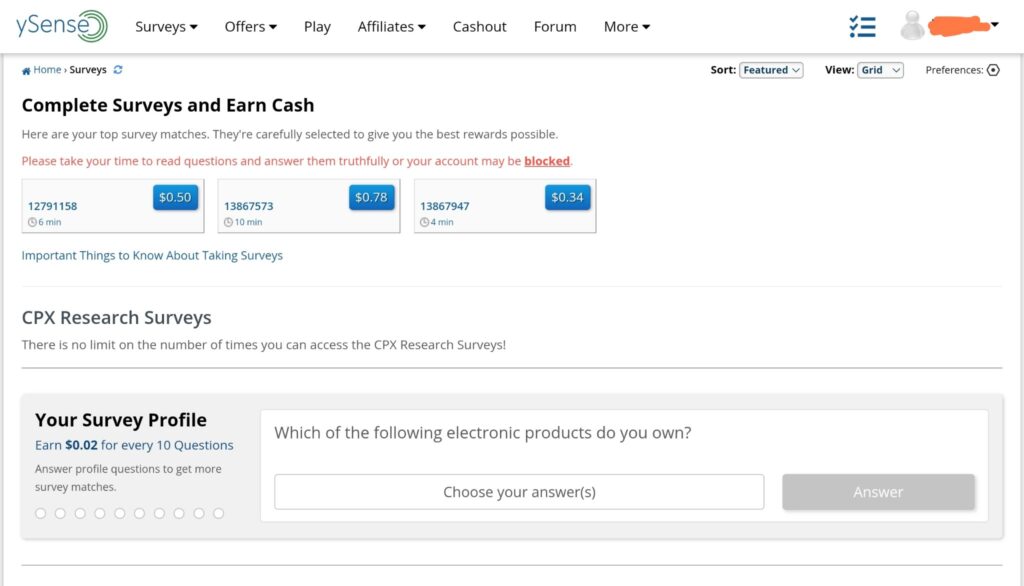The width and height of the screenshot is (1024, 586).
Task: Open the Preferences gear icon
Action: pos(993,70)
